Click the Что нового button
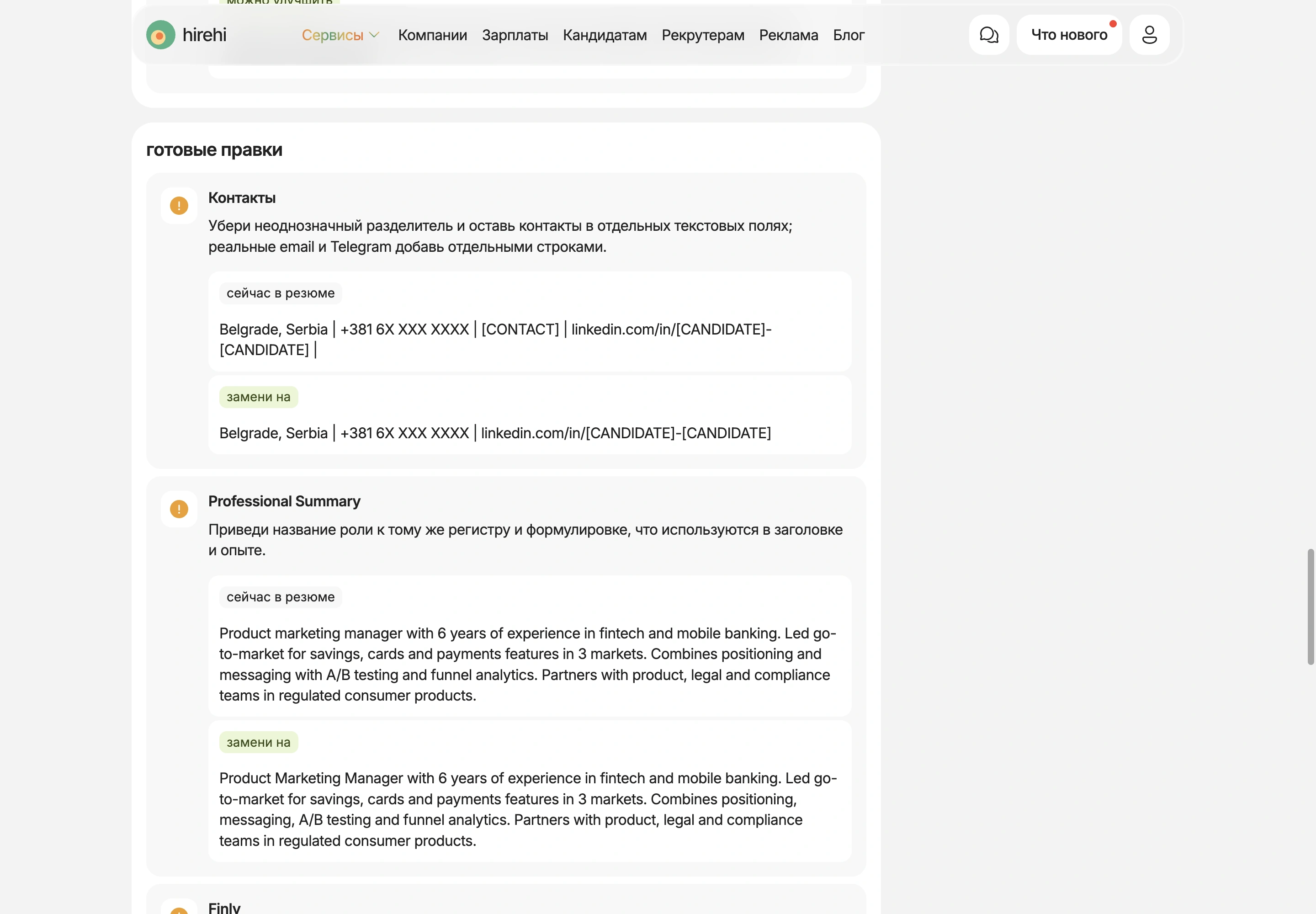Screen dimensions: 1316x914 (x=1069, y=35)
